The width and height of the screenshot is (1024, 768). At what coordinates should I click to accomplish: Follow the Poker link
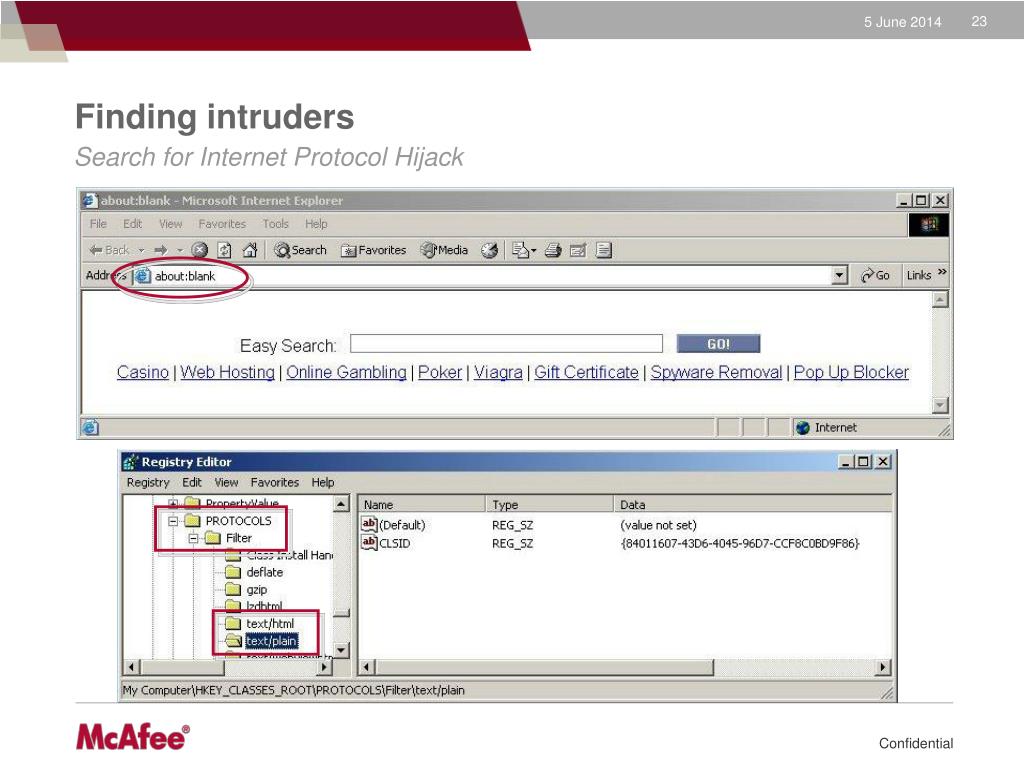point(440,372)
